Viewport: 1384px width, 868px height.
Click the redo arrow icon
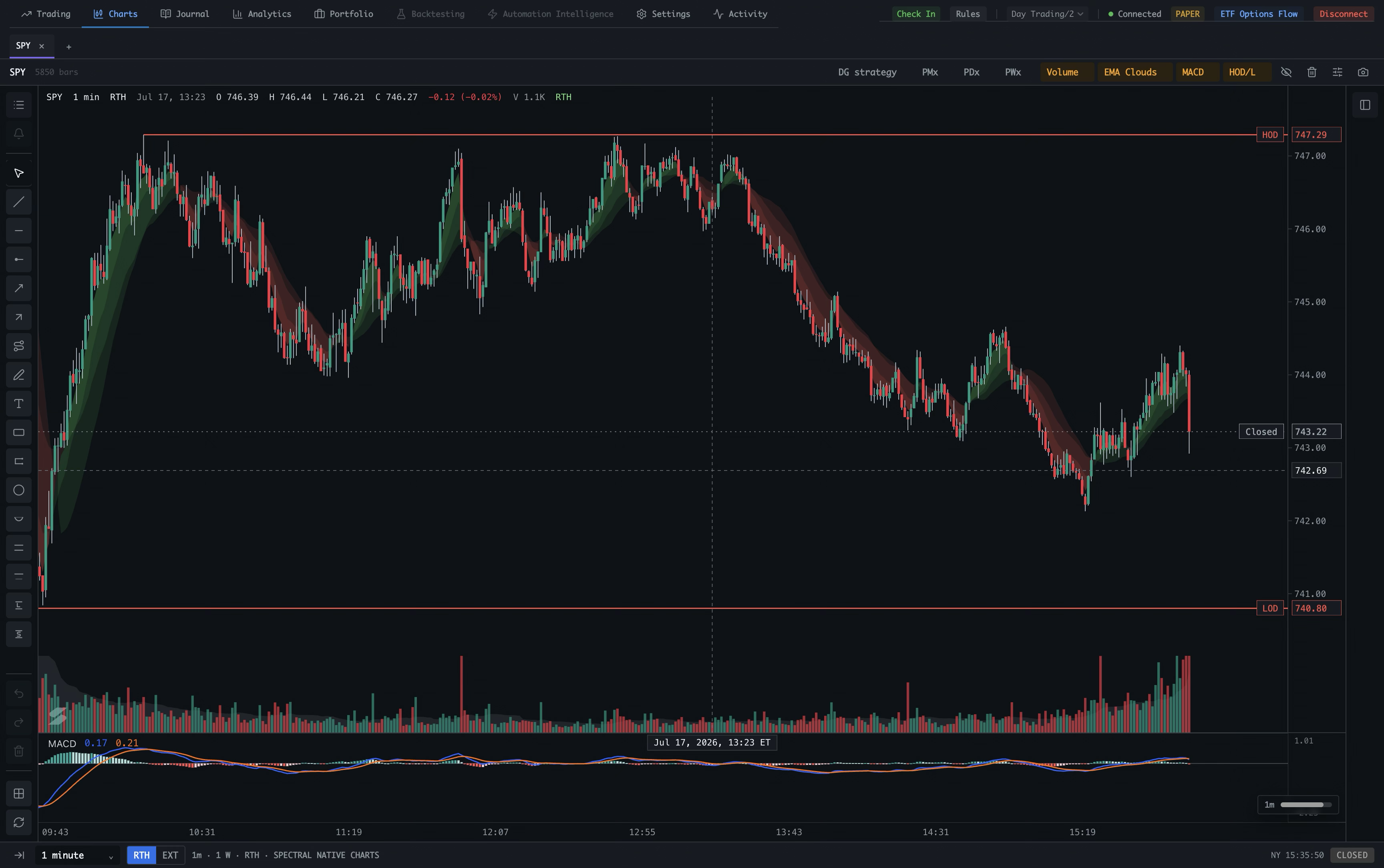pyautogui.click(x=18, y=722)
